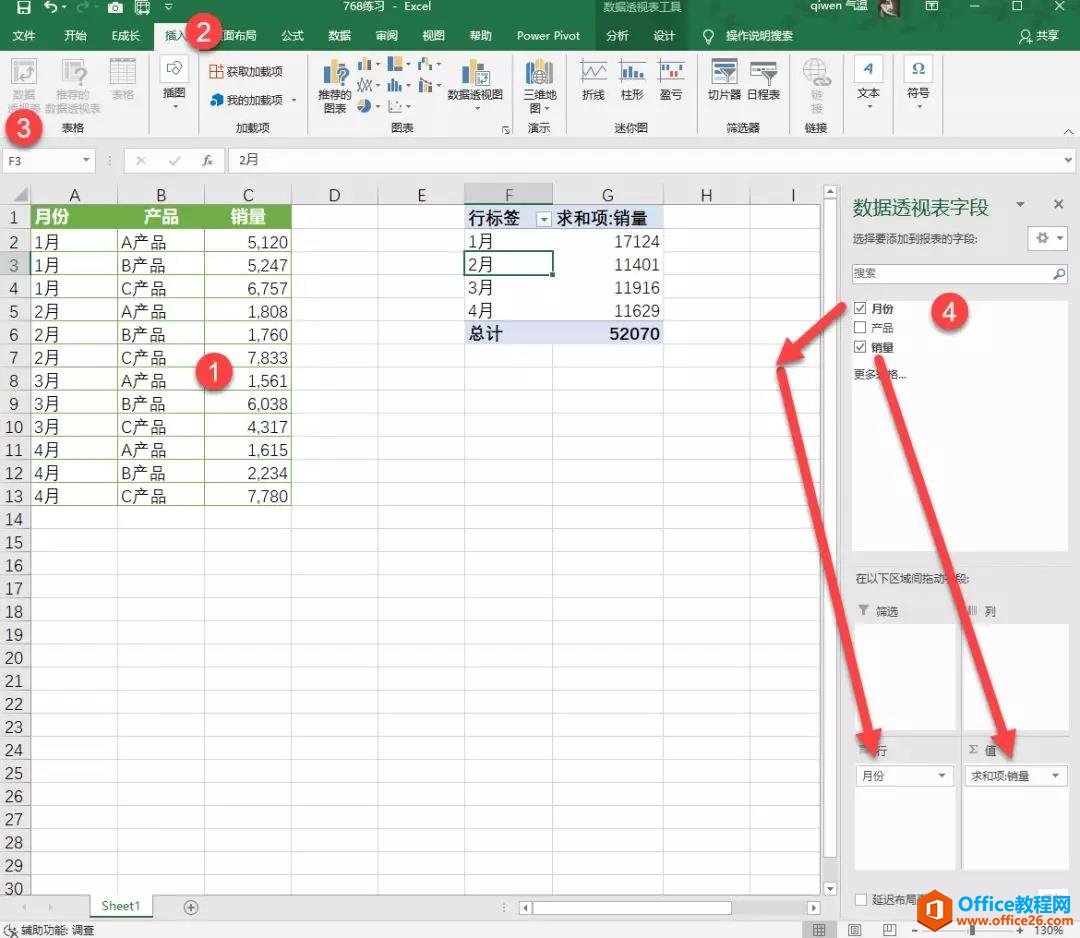Uncheck the 销量 field checkbox
This screenshot has width=1080, height=938.
pyautogui.click(x=861, y=347)
